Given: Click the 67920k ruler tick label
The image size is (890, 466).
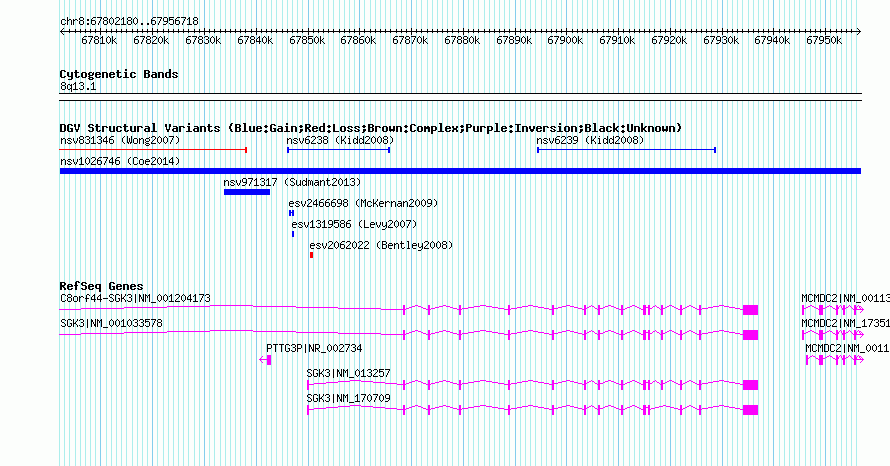Looking at the screenshot, I should click(669, 41).
